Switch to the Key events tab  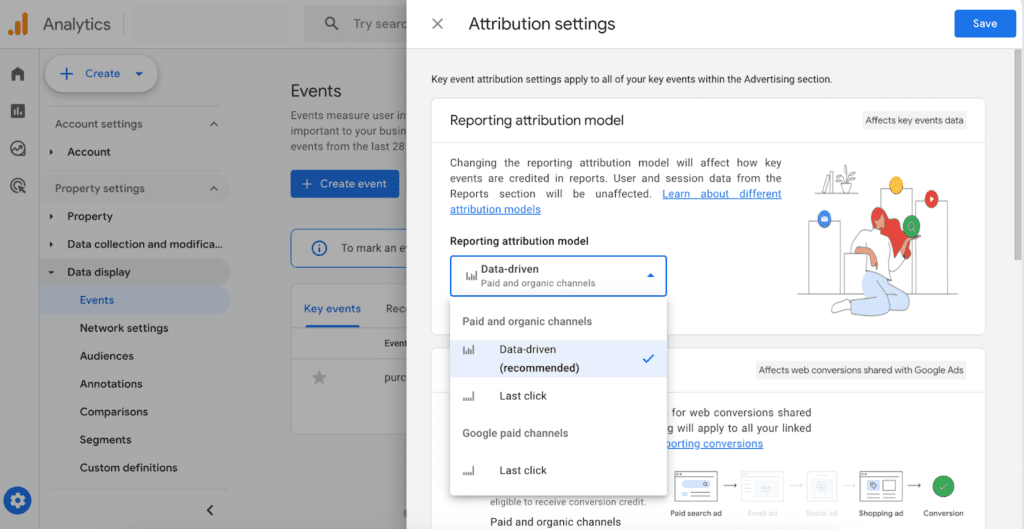pyautogui.click(x=332, y=309)
